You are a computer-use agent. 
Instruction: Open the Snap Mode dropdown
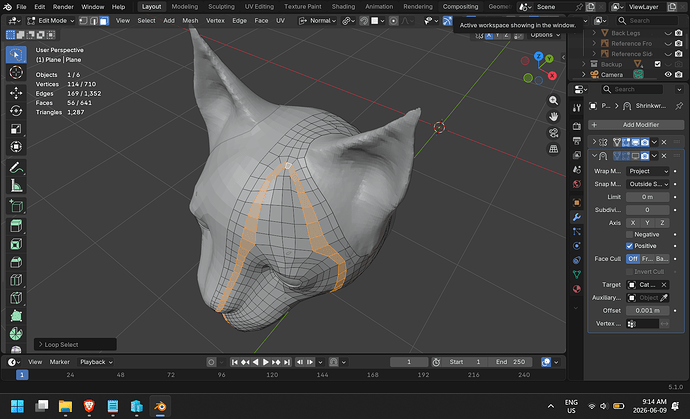(648, 184)
